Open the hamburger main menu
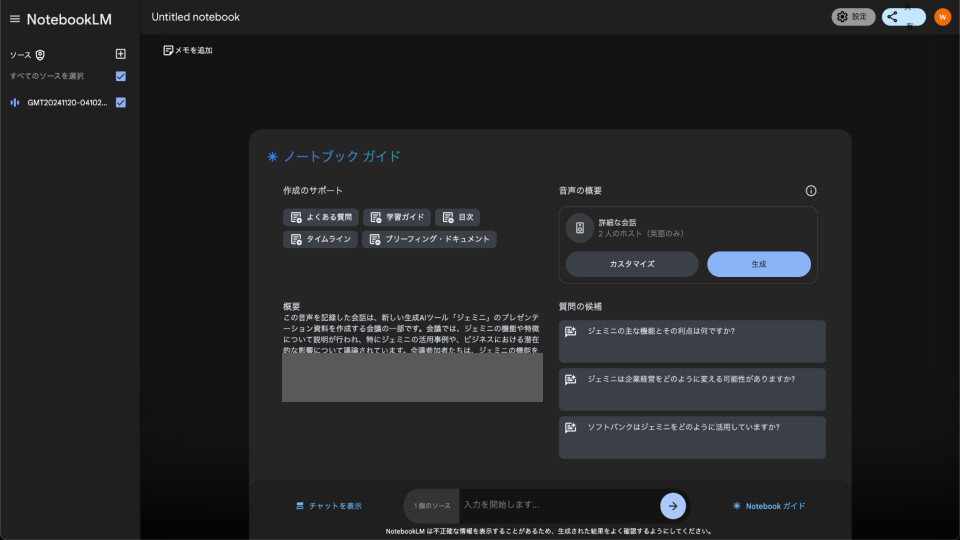Screen dimensions: 960x540 [x=14, y=19]
